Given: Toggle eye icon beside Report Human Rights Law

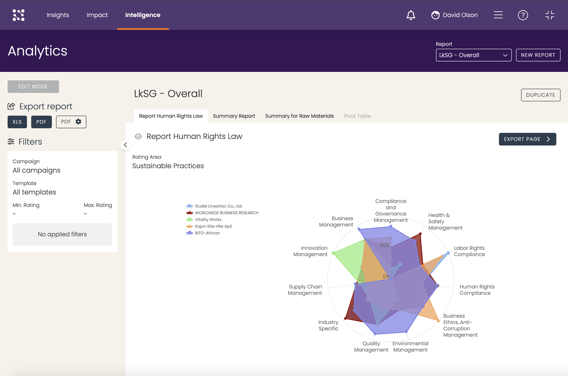Looking at the screenshot, I should pos(138,137).
